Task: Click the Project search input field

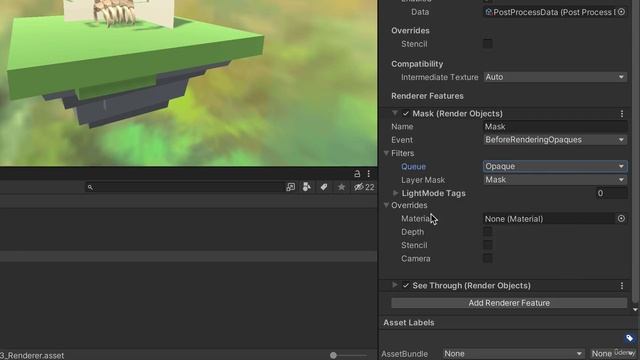Action: tap(184, 187)
